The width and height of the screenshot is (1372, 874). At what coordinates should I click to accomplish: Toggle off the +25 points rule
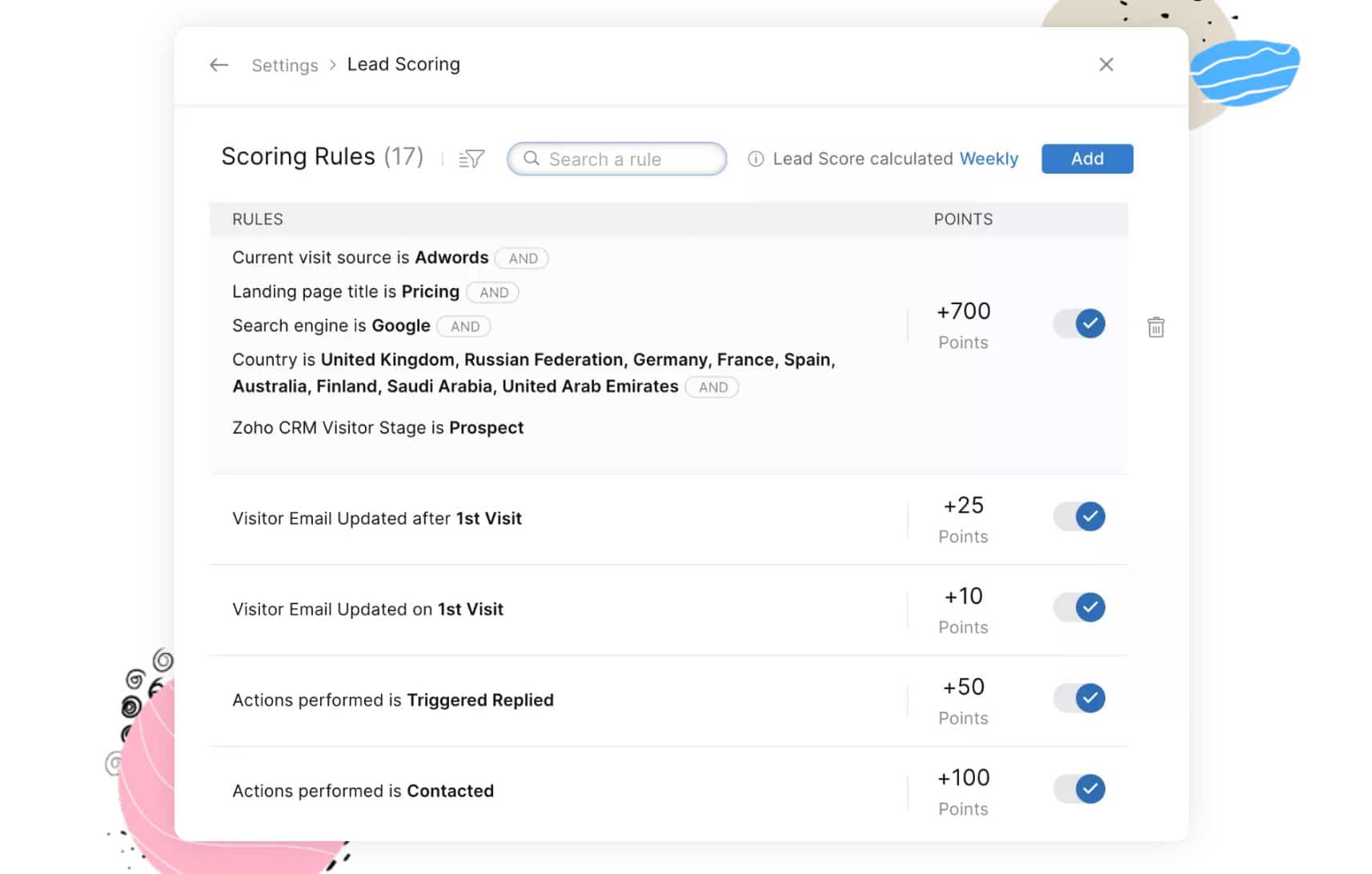1079,517
